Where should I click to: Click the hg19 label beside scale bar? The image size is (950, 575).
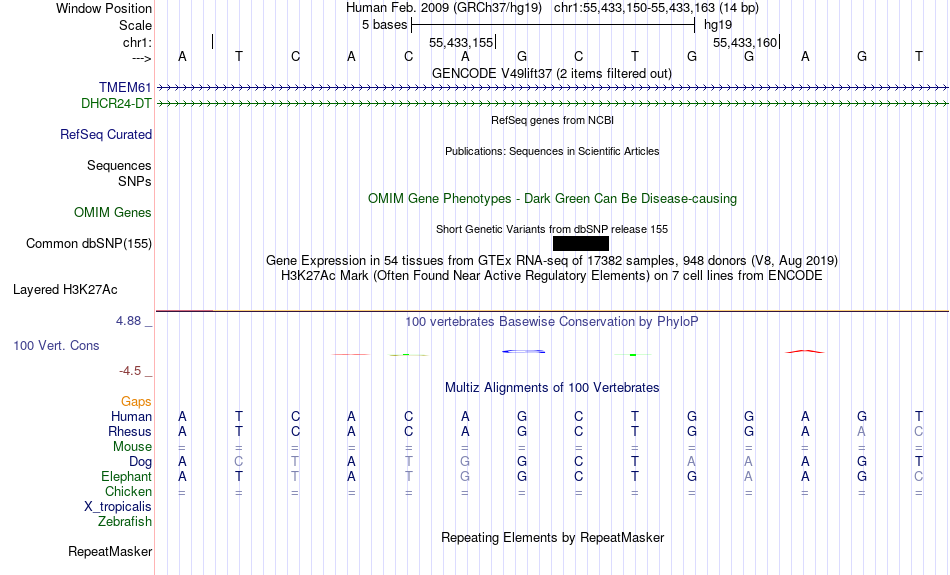pyautogui.click(x=718, y=25)
